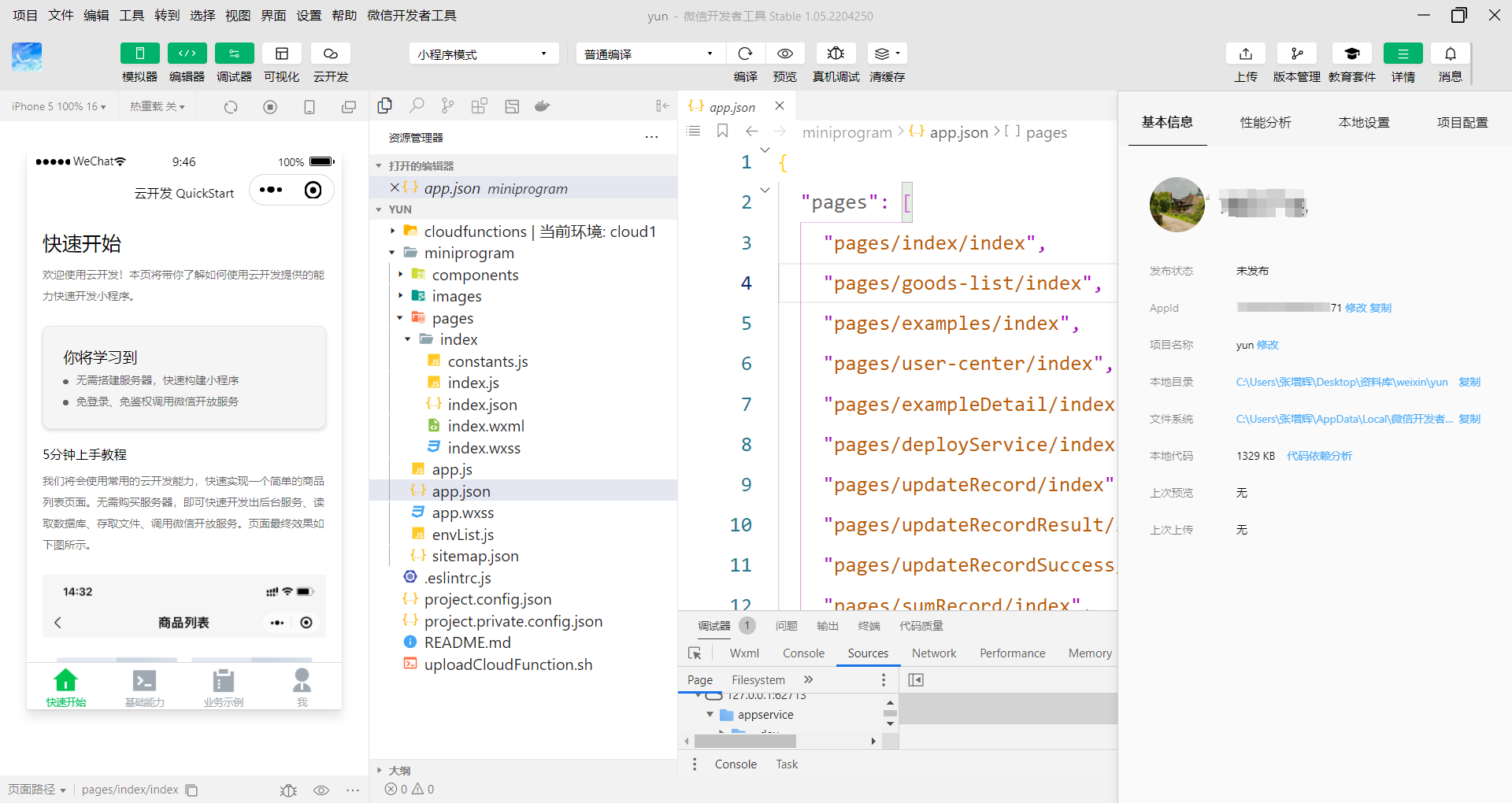This screenshot has width=1512, height=803.
Task: Start 真机调试 real device debugging
Action: [x=836, y=54]
